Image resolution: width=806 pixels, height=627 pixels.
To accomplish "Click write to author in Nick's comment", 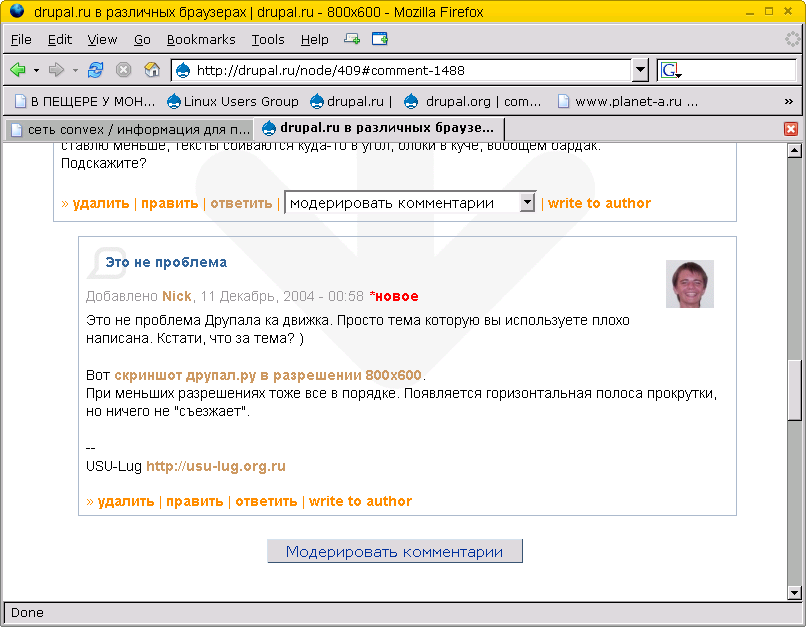I will [x=360, y=502].
